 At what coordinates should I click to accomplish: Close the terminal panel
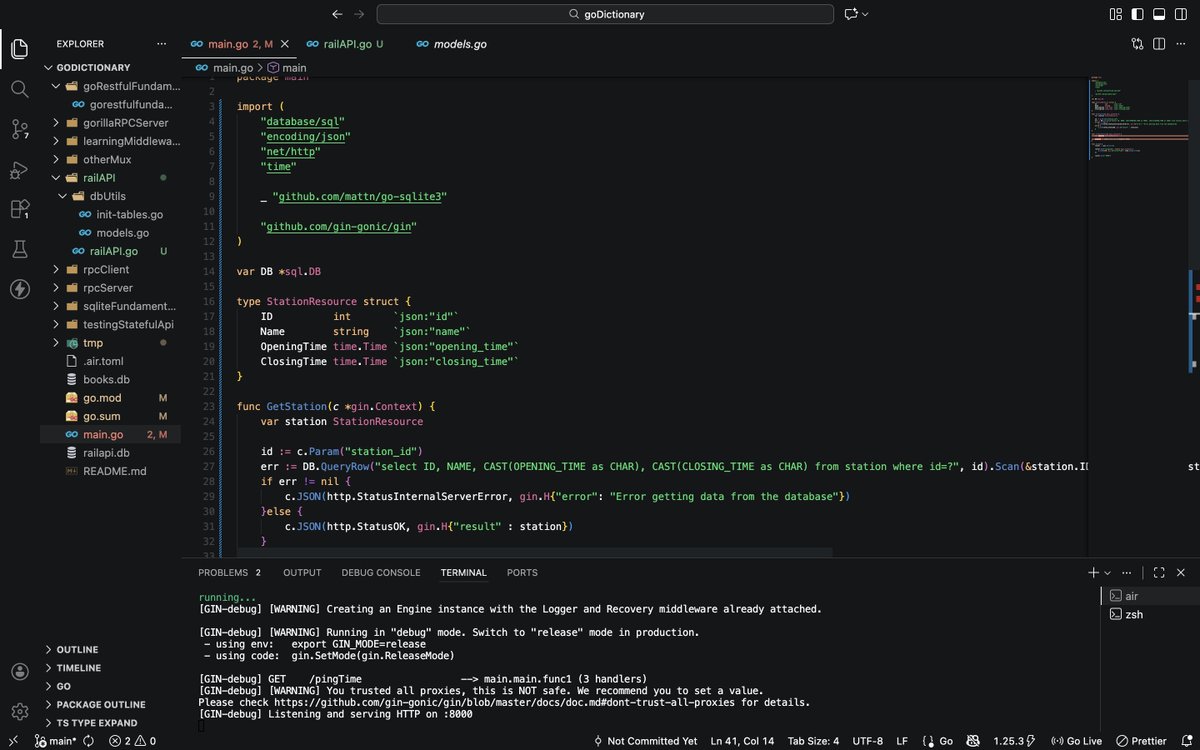pyautogui.click(x=1182, y=573)
